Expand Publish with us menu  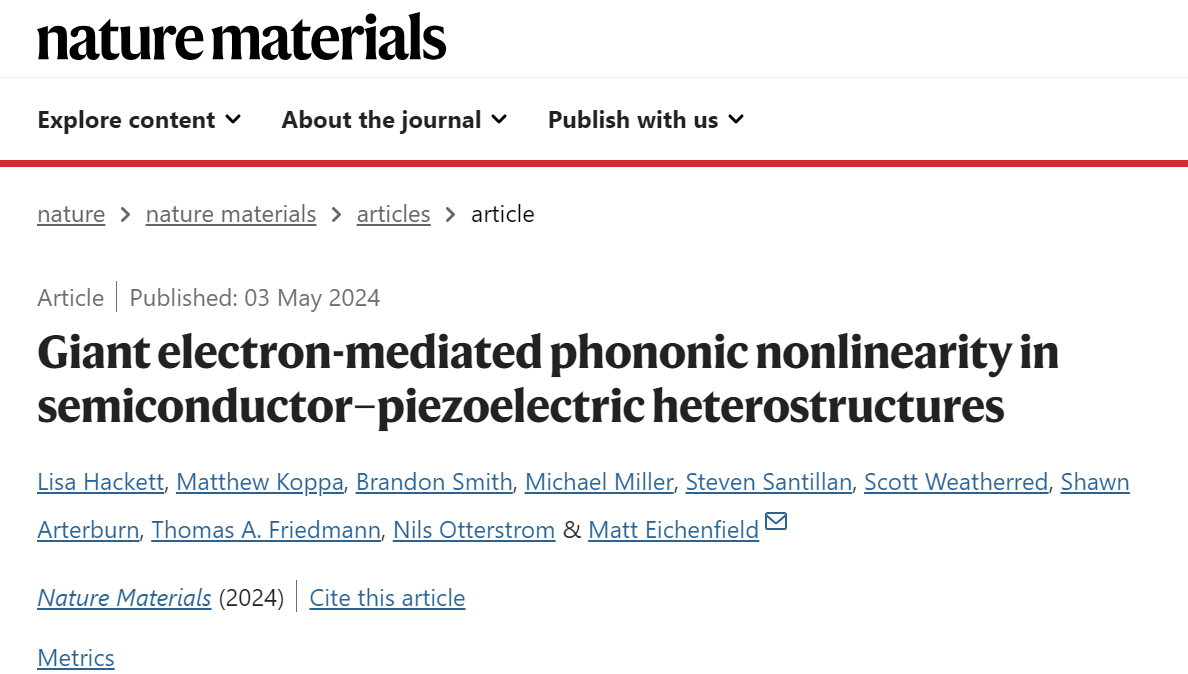click(646, 120)
